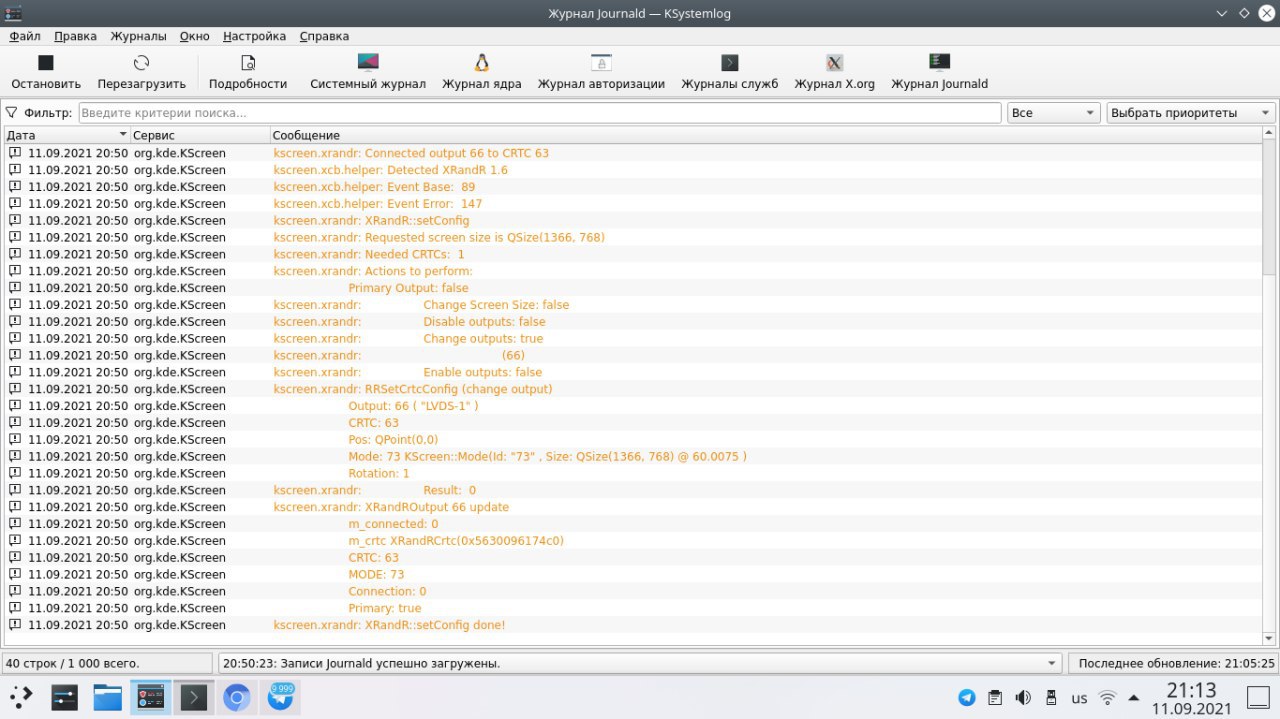
Task: Open Chromium browser in taskbar
Action: pyautogui.click(x=236, y=697)
